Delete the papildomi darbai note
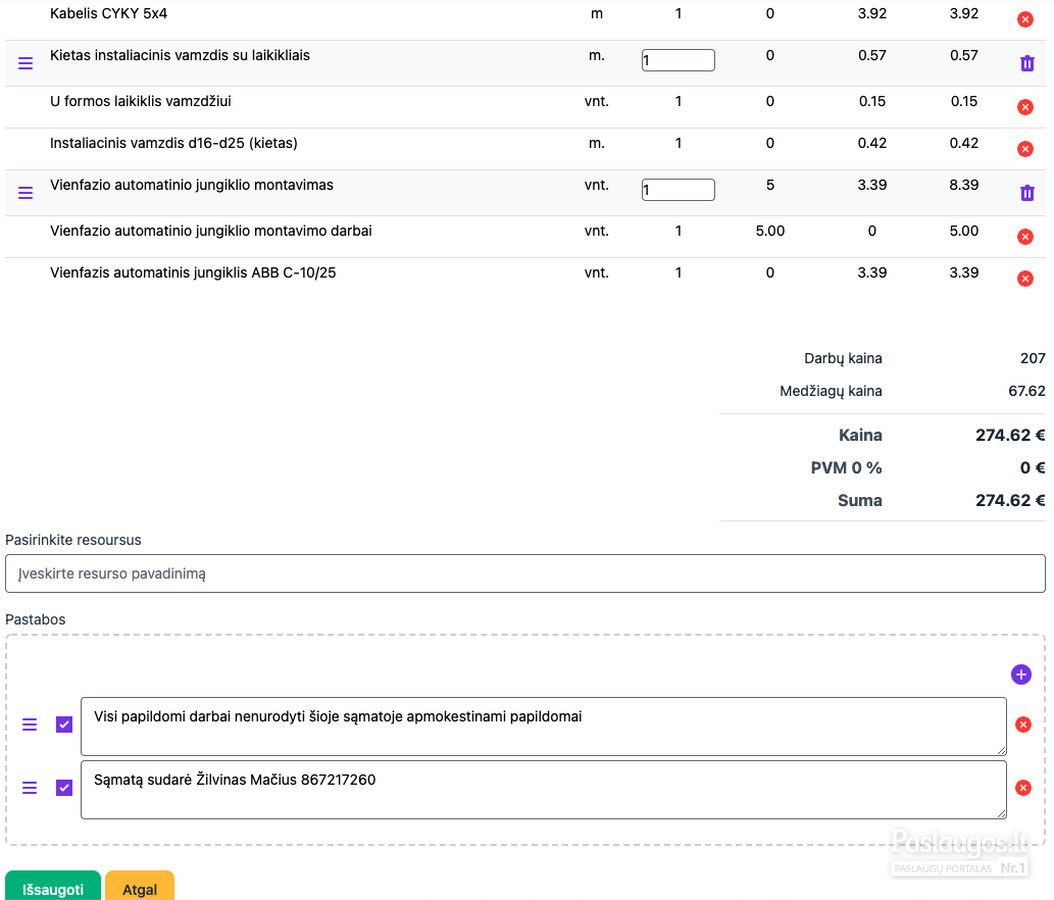This screenshot has width=1054, height=900. click(1023, 725)
